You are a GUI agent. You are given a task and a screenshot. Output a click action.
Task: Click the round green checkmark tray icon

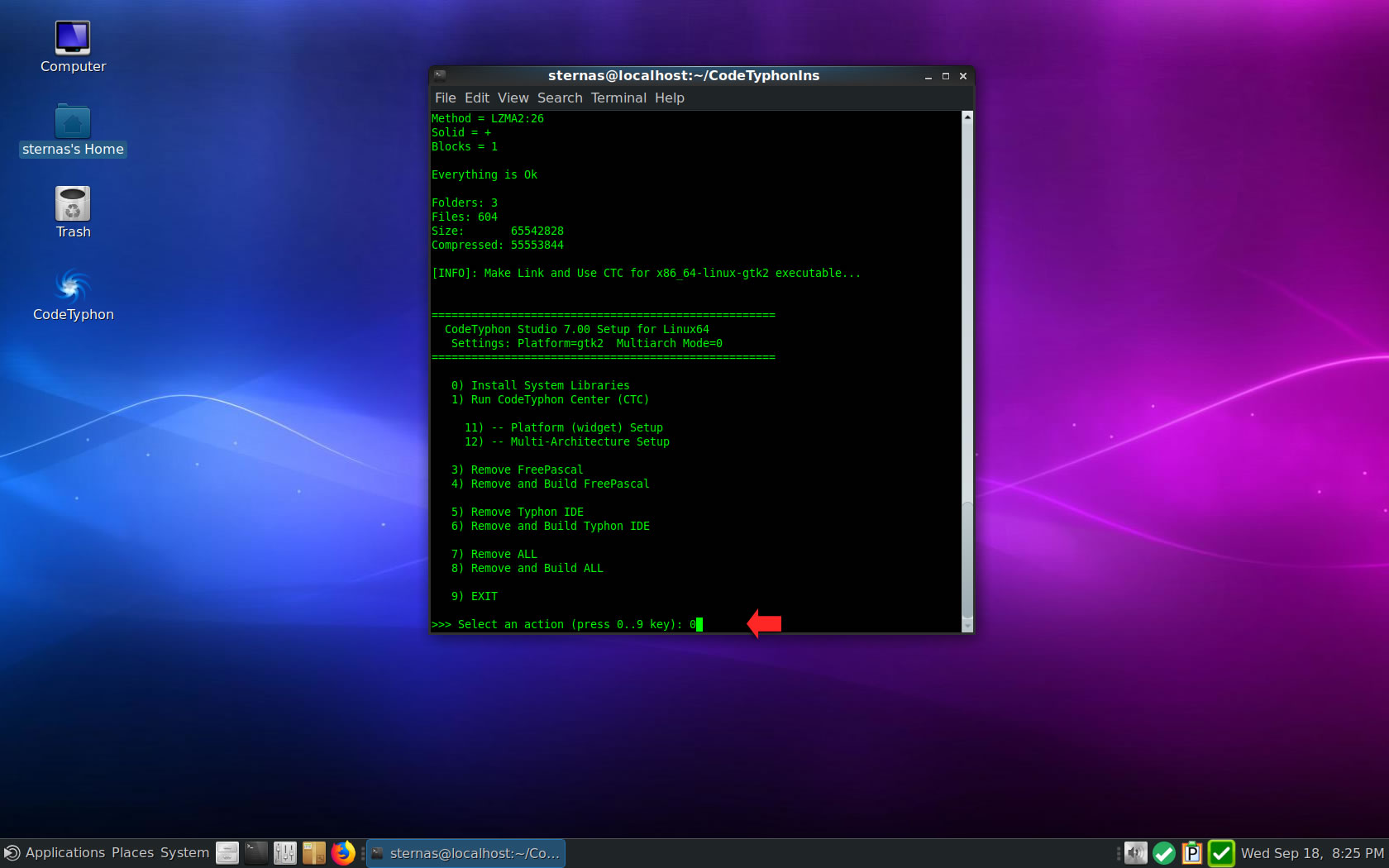tap(1164, 852)
